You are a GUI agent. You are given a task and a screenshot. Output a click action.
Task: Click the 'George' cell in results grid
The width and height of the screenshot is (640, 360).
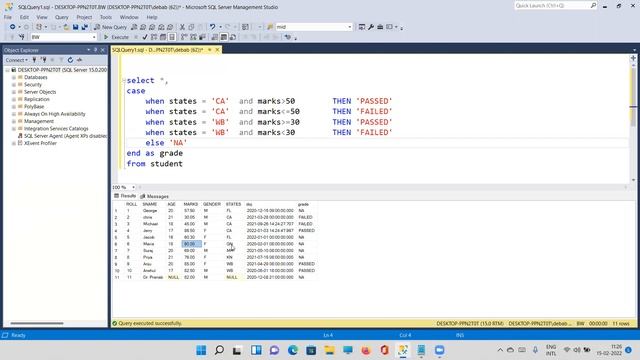point(150,211)
